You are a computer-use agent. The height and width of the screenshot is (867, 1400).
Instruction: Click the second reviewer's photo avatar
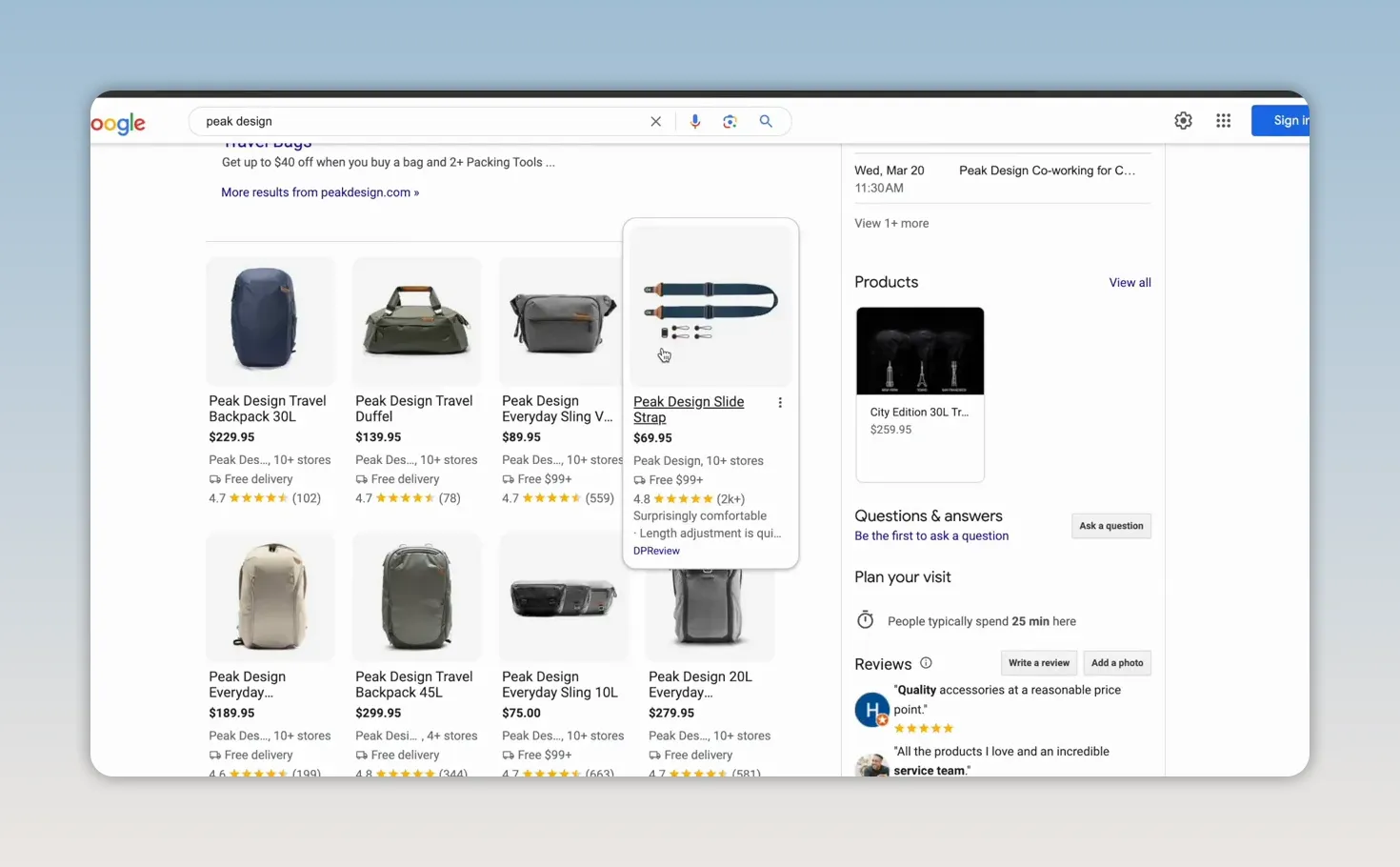(x=871, y=765)
